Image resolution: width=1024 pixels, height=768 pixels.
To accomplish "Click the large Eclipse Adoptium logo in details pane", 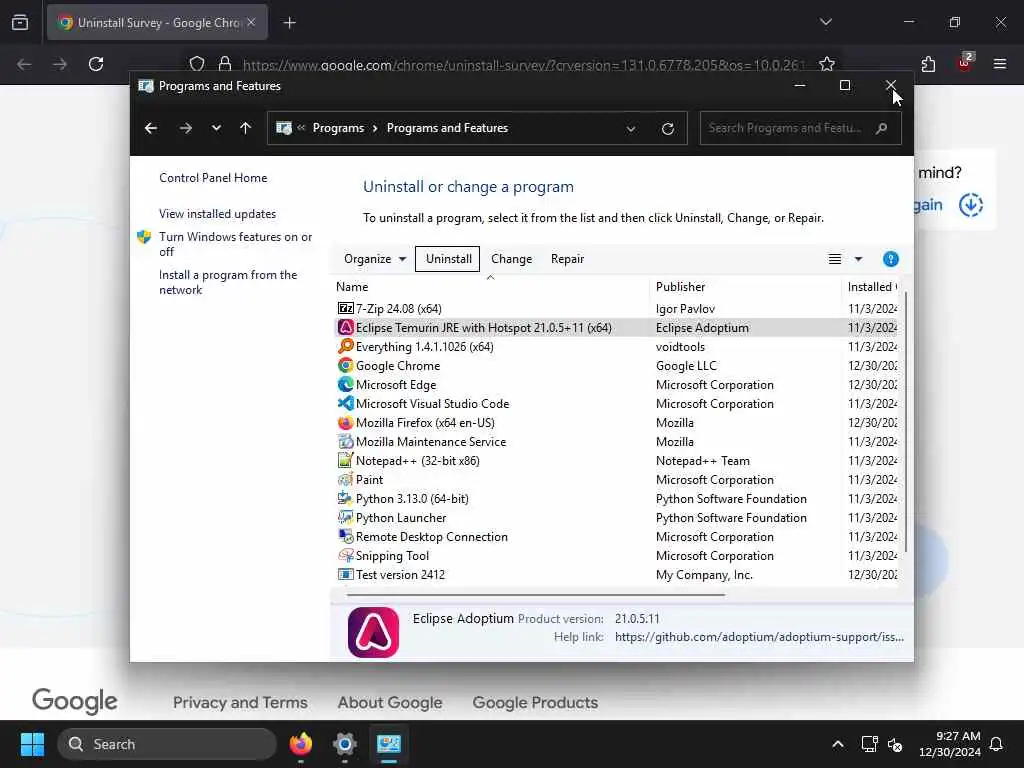I will tap(374, 632).
